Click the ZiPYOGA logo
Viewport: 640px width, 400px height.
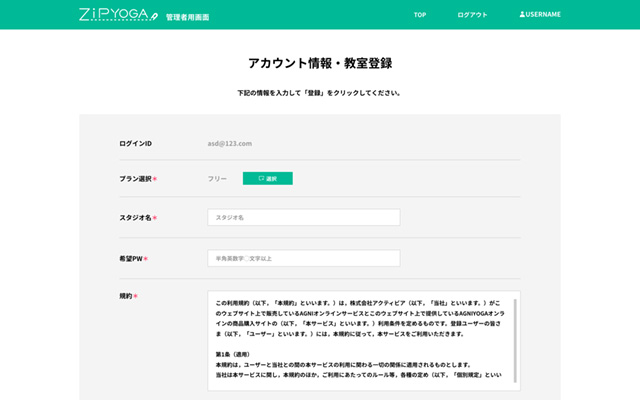pos(117,15)
